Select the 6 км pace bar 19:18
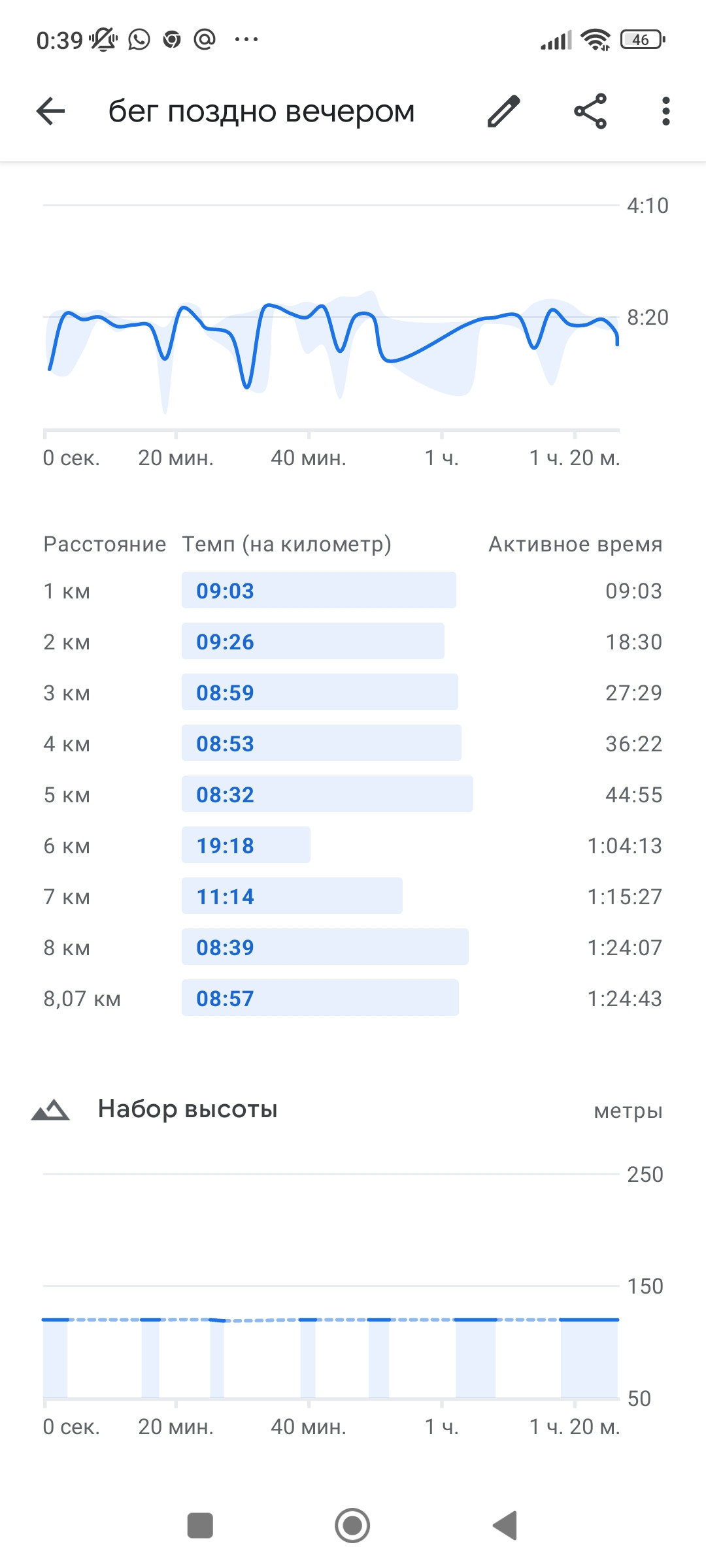The image size is (706, 1568). (x=246, y=845)
